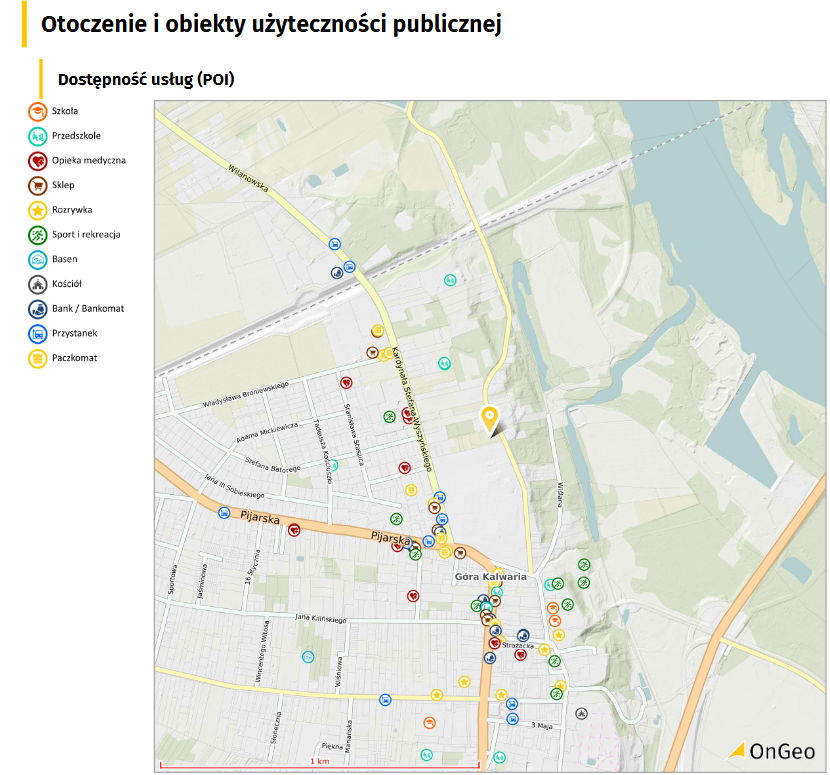Click the Paczkomat legend icon

point(37,358)
